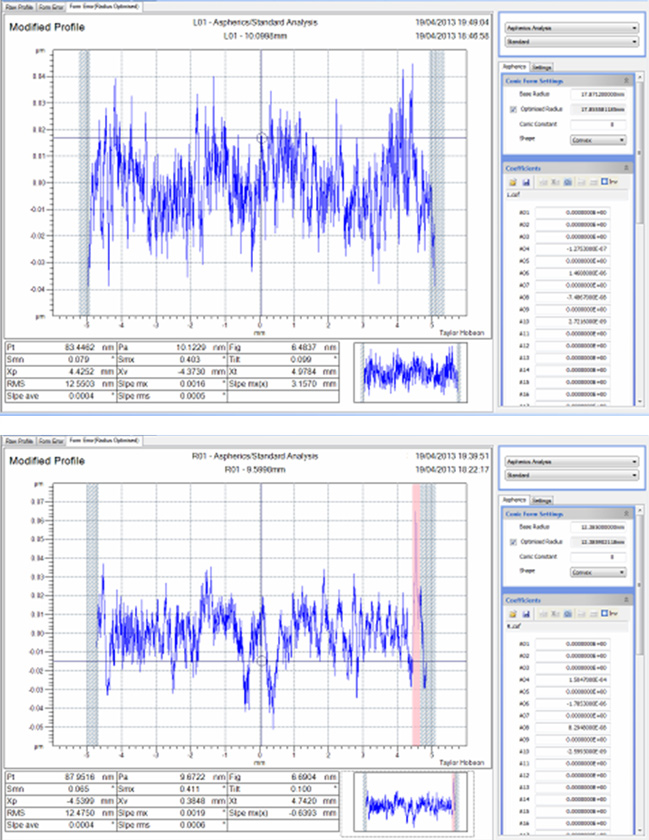Save coefficients disk icon in L01 window
The height and width of the screenshot is (840, 649).
click(x=526, y=182)
